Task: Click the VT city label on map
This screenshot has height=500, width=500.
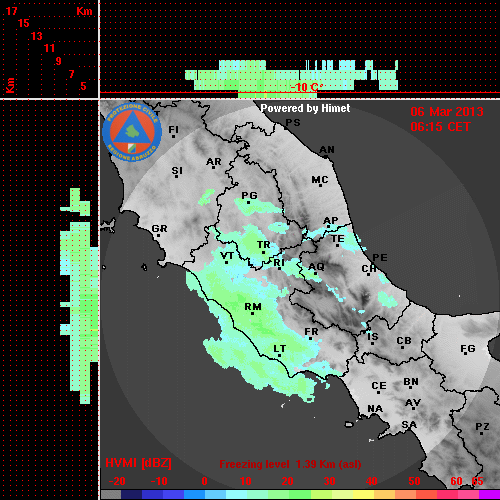Action: (x=227, y=256)
